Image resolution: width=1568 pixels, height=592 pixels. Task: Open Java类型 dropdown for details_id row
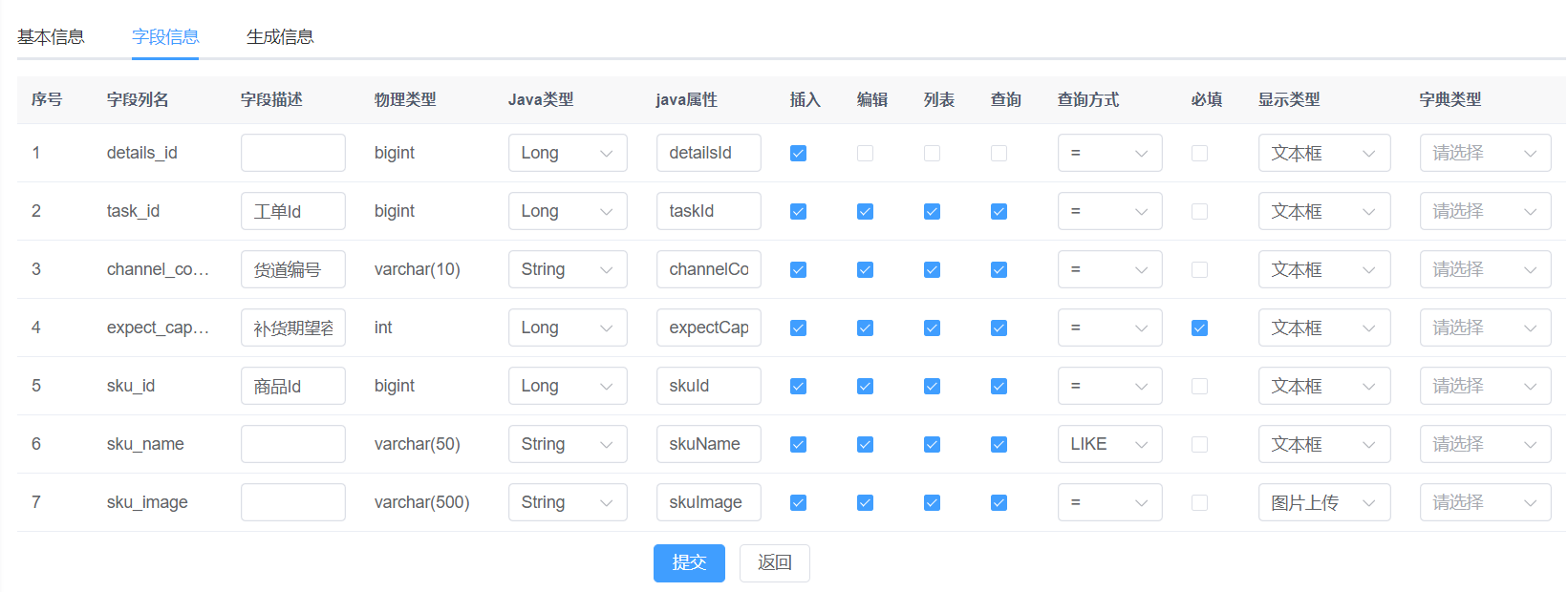[567, 154]
